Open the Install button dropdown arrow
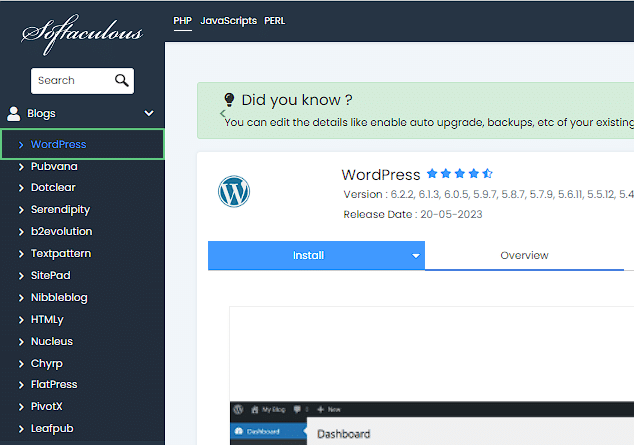634x445 pixels. 416,255
